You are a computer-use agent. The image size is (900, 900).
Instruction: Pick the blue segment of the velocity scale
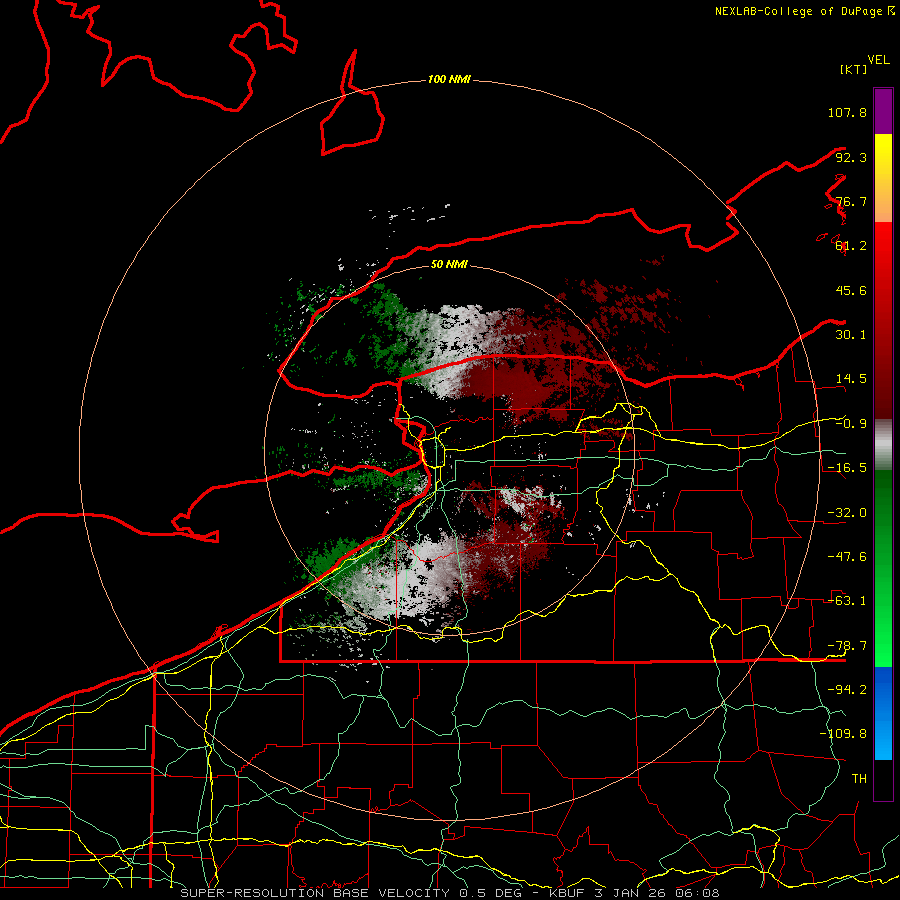(x=883, y=713)
